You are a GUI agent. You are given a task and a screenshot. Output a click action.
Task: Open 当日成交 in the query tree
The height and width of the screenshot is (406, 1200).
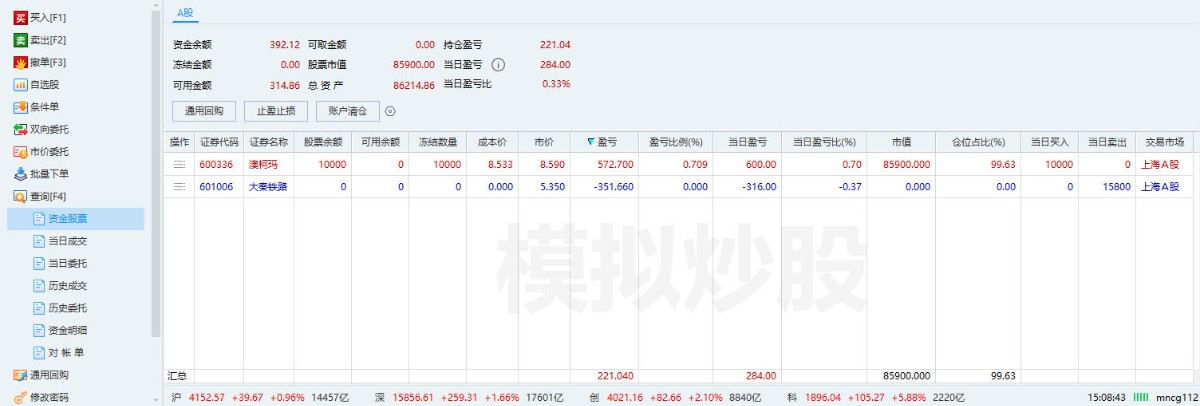[x=67, y=241]
